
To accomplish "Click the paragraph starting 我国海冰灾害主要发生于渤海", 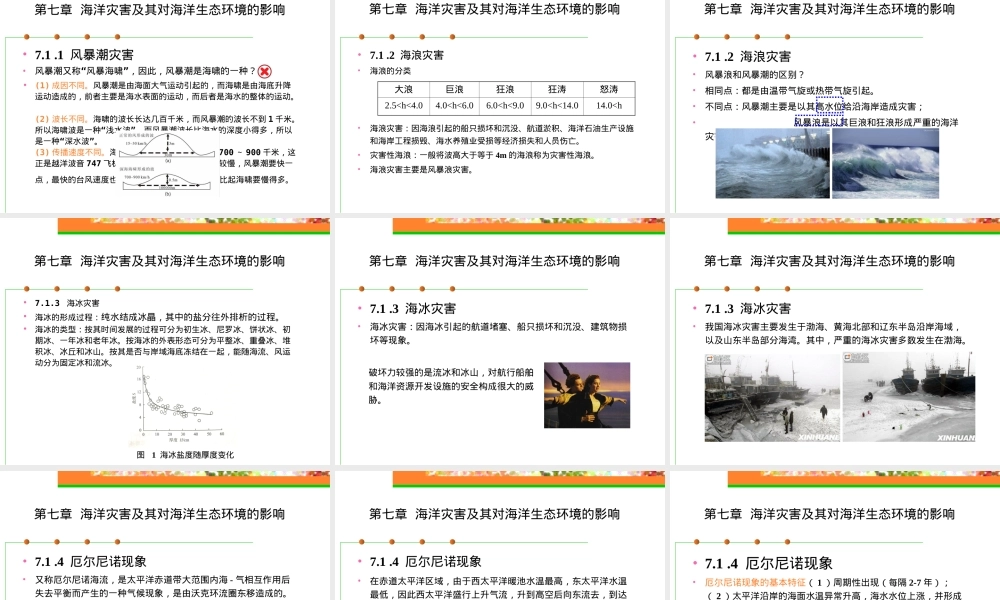I will point(835,333).
